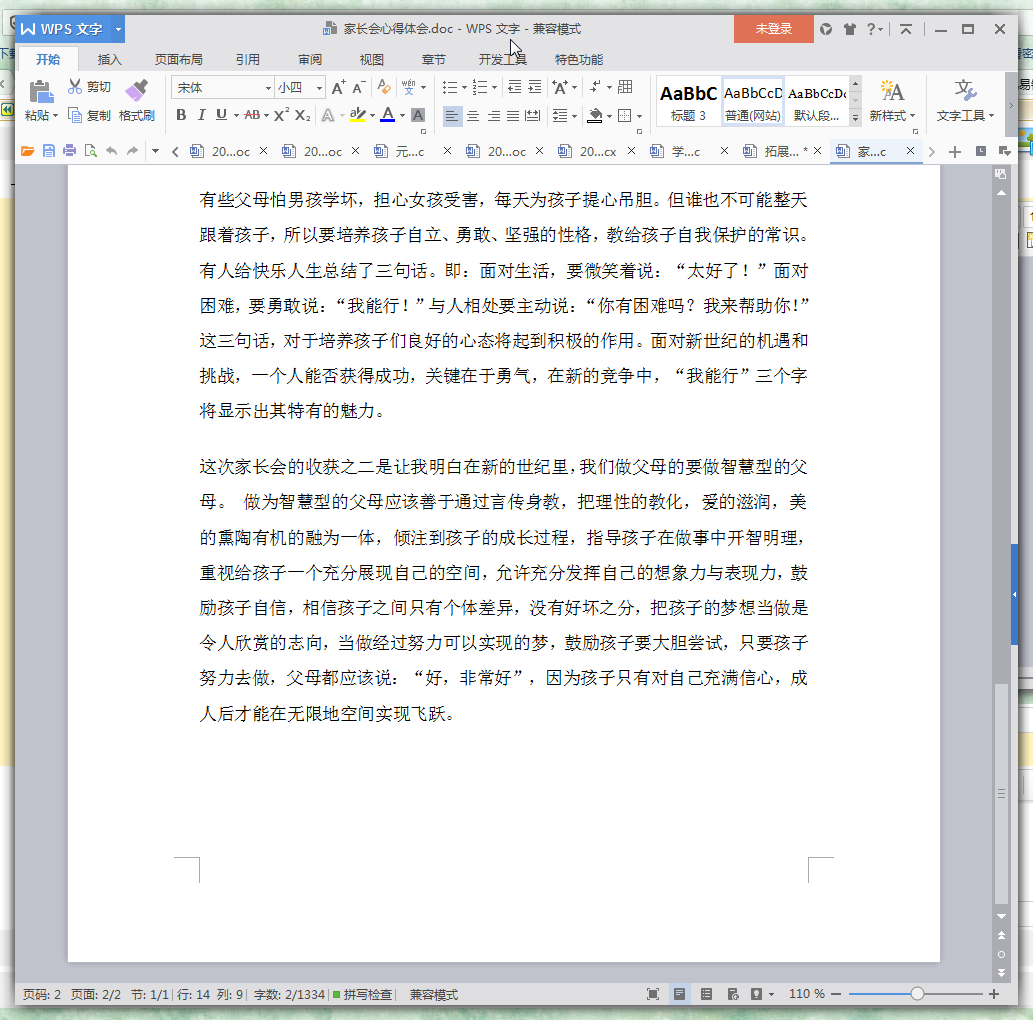Open the 视图 (View) tab
The width and height of the screenshot is (1033, 1020).
coord(372,59)
